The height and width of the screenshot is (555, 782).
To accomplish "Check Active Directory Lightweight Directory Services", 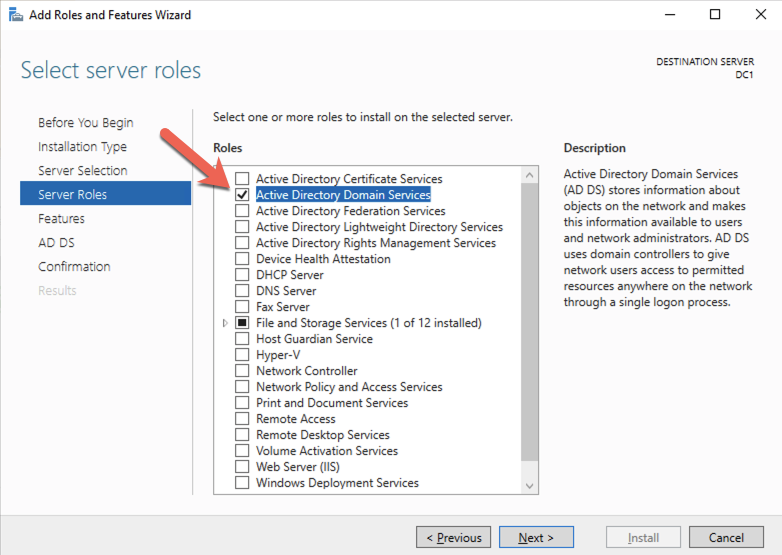I will point(242,226).
